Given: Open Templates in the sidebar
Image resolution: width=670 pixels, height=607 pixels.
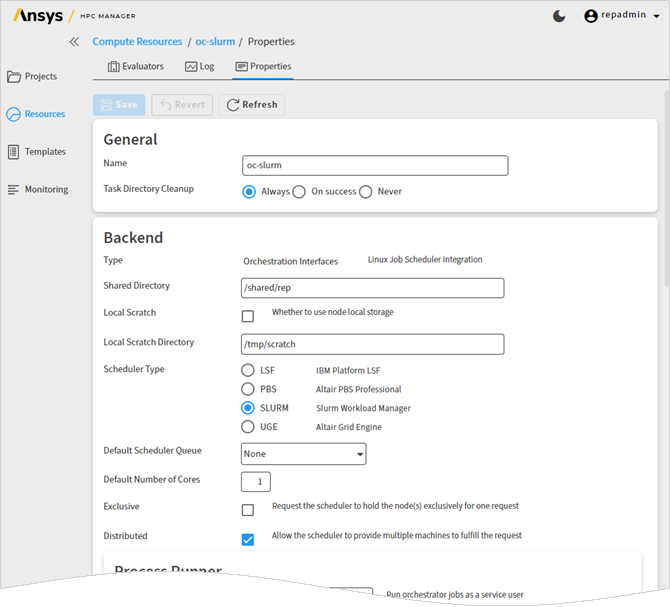Looking at the screenshot, I should click(x=36, y=152).
